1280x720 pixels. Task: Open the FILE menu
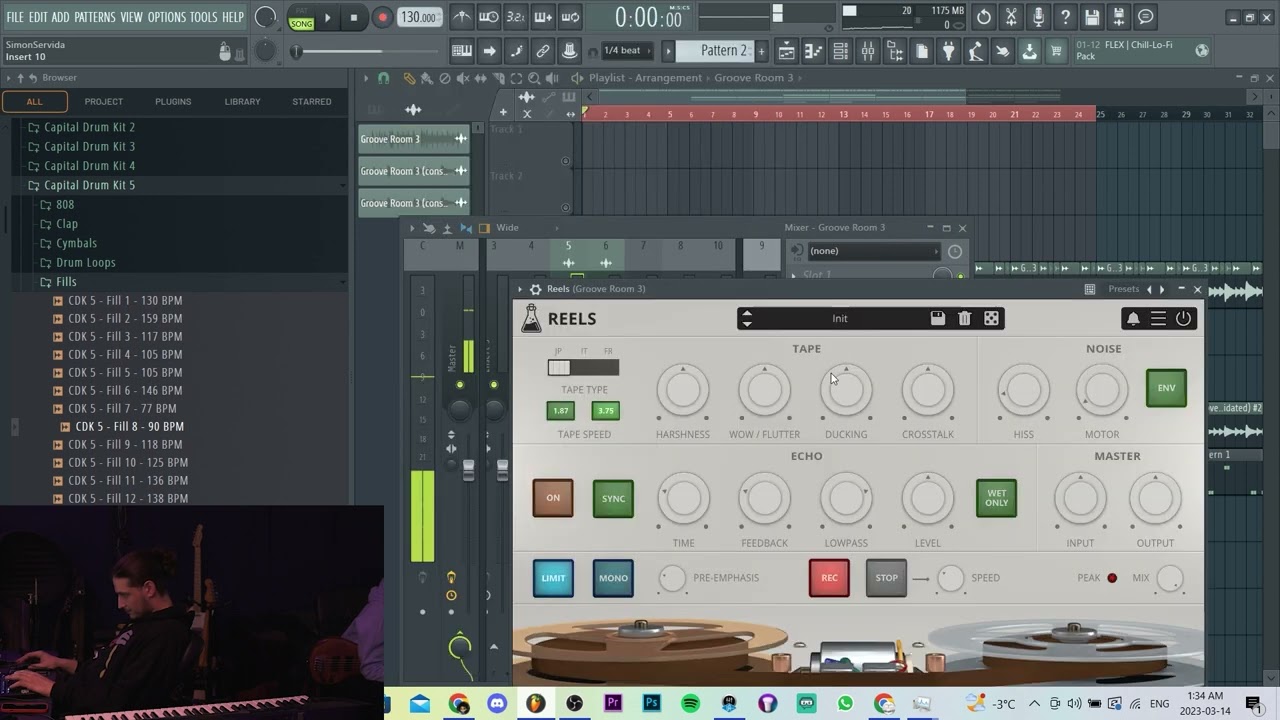(15, 17)
